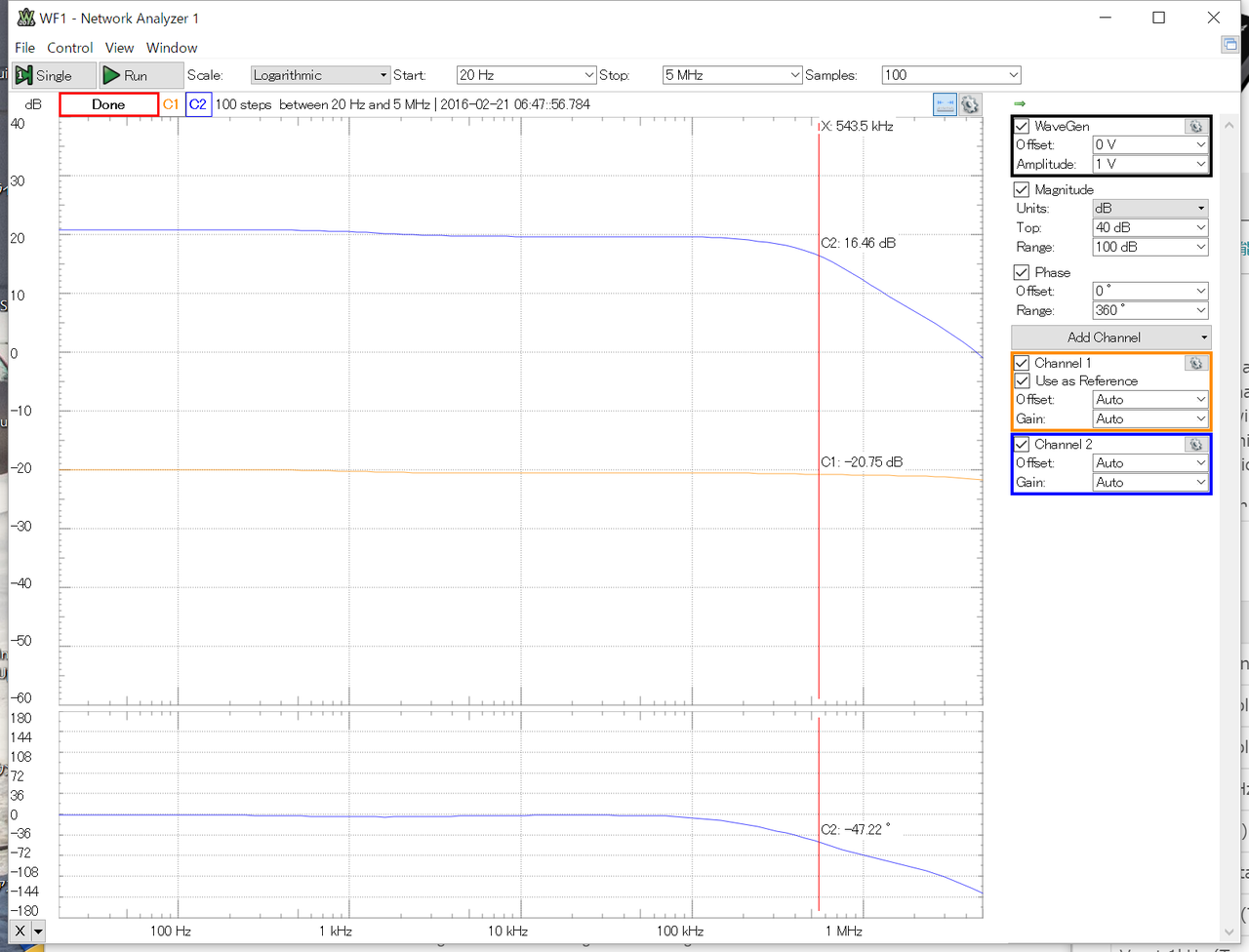1249x952 pixels.
Task: Toggle the cursor measurement icon above the plot
Action: [x=945, y=104]
